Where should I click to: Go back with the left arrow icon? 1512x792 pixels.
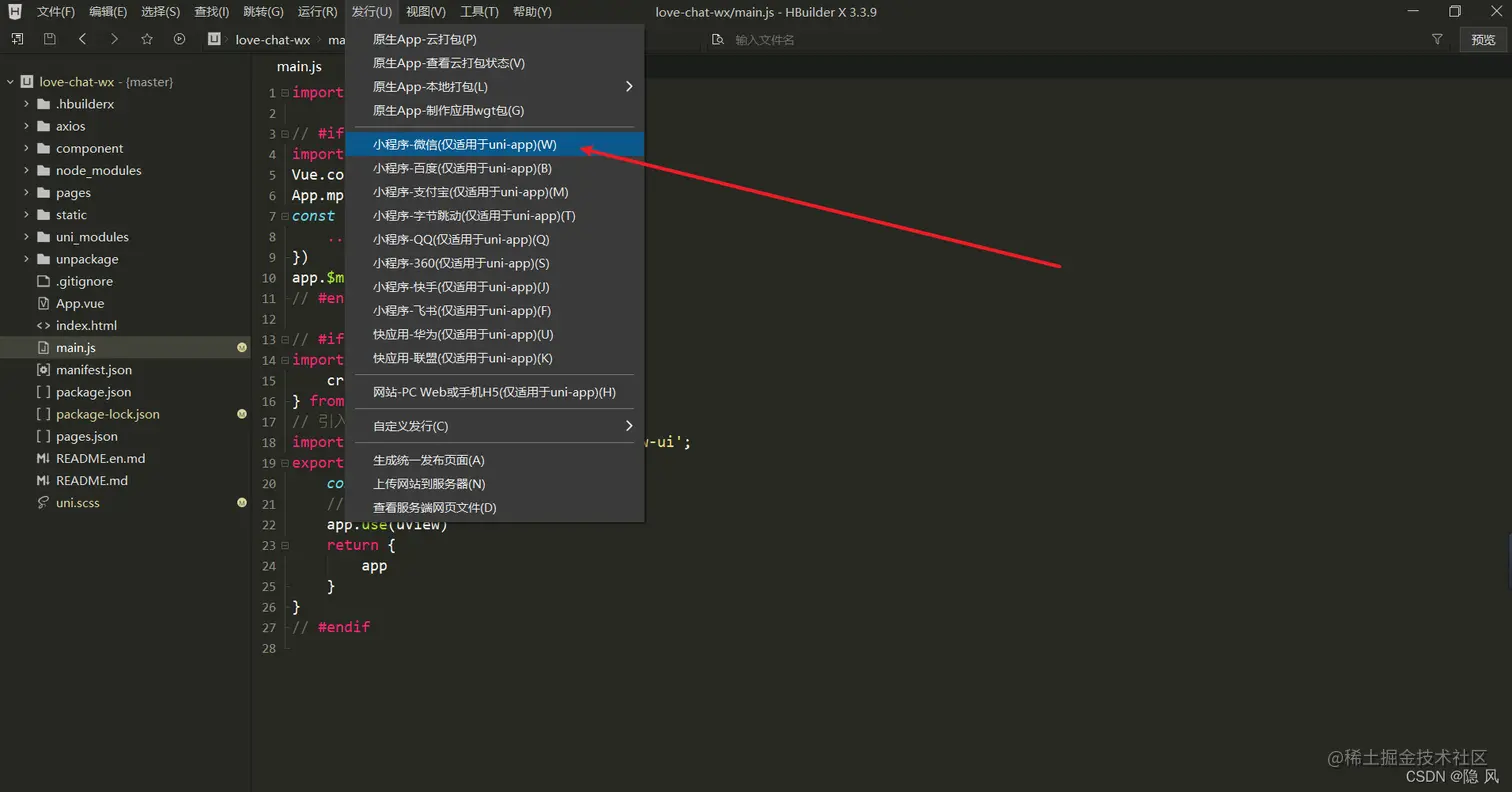[x=82, y=39]
